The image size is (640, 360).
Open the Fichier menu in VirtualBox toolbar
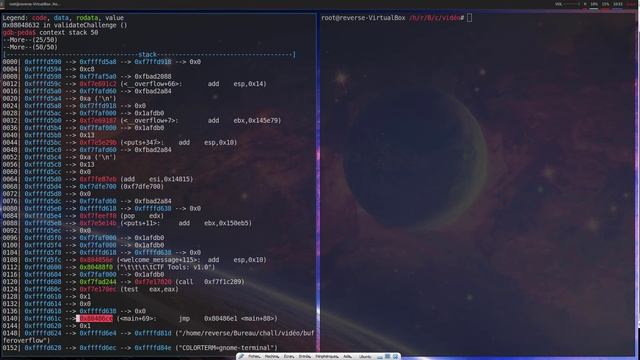pyautogui.click(x=255, y=357)
